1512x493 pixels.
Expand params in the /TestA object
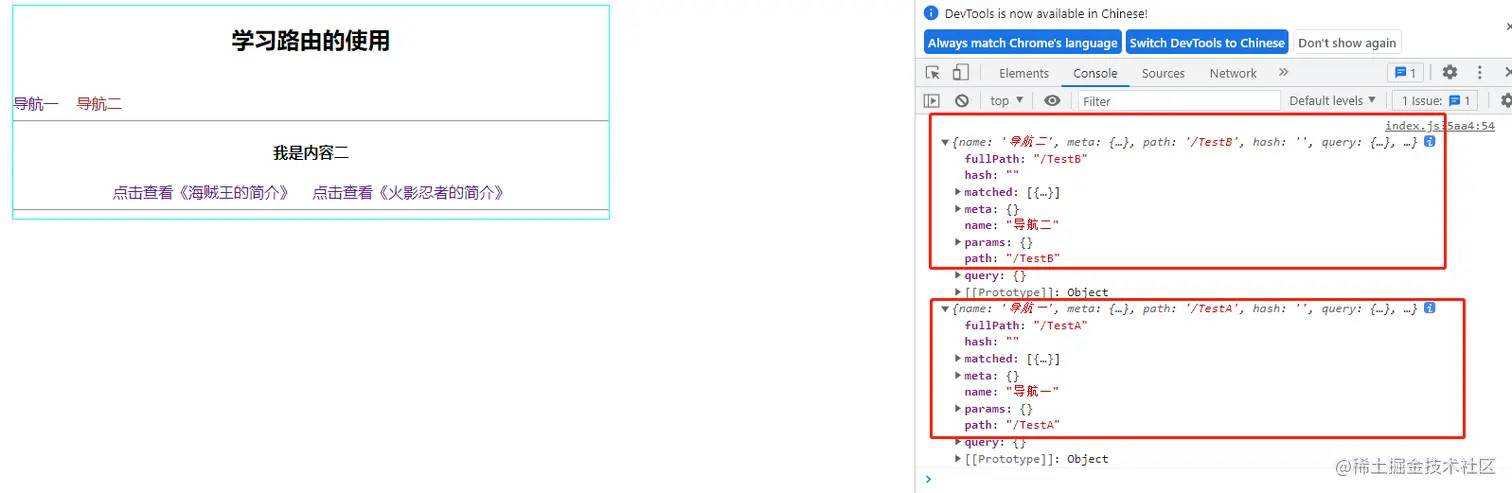(958, 409)
